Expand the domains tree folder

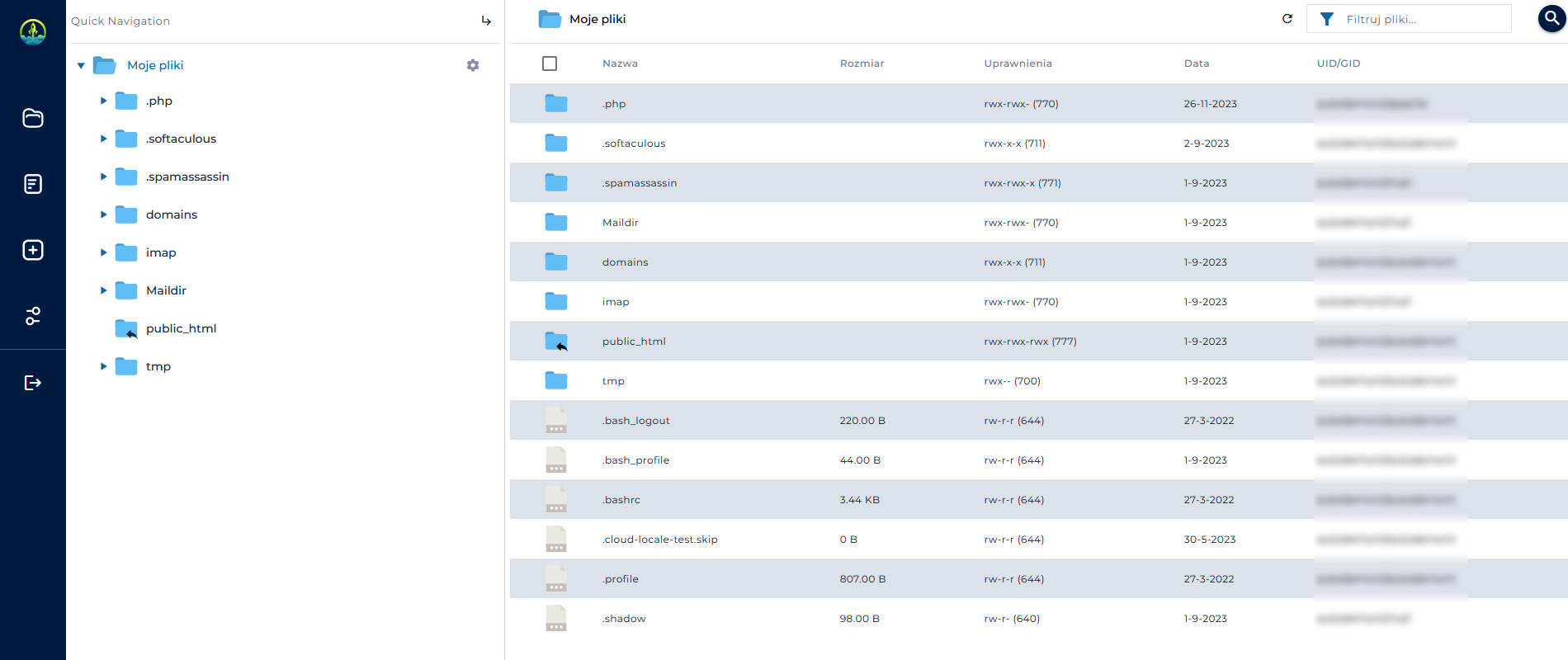pos(103,214)
